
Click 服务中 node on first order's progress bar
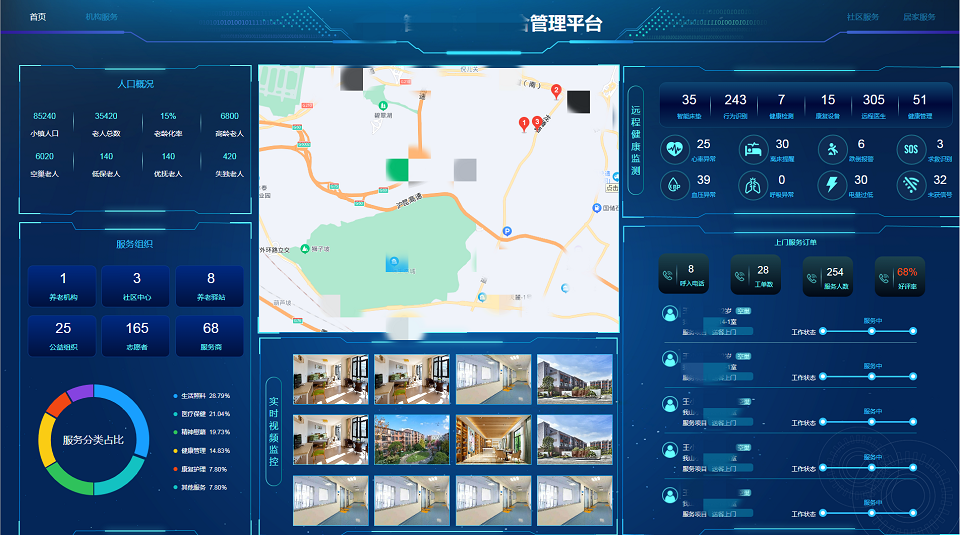tap(872, 331)
